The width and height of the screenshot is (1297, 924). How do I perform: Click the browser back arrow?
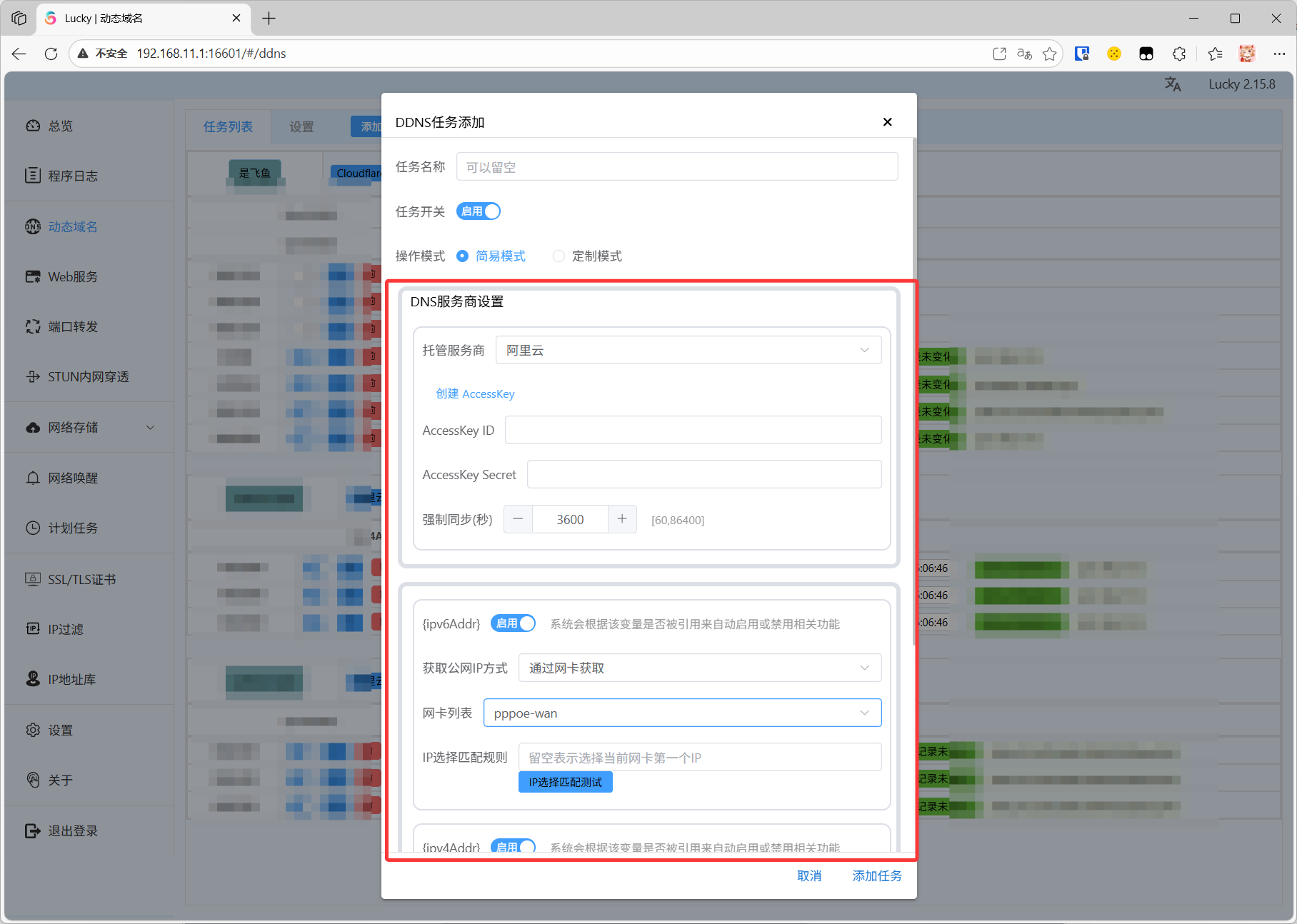tap(19, 54)
